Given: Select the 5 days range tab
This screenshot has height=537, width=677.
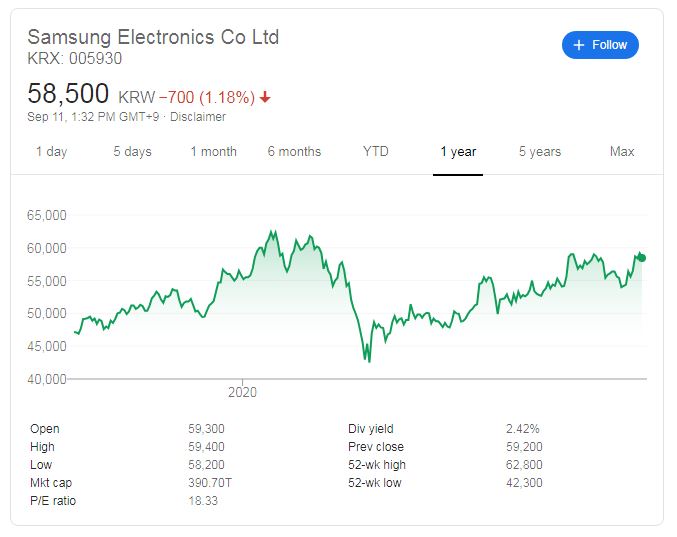Looking at the screenshot, I should click(x=133, y=152).
